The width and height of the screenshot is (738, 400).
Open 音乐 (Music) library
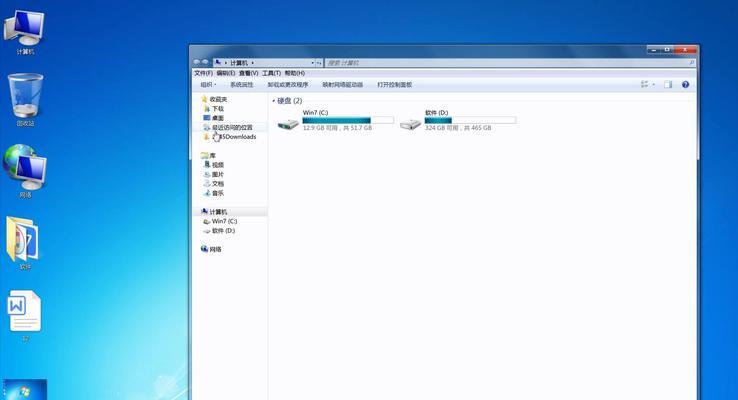coord(214,193)
